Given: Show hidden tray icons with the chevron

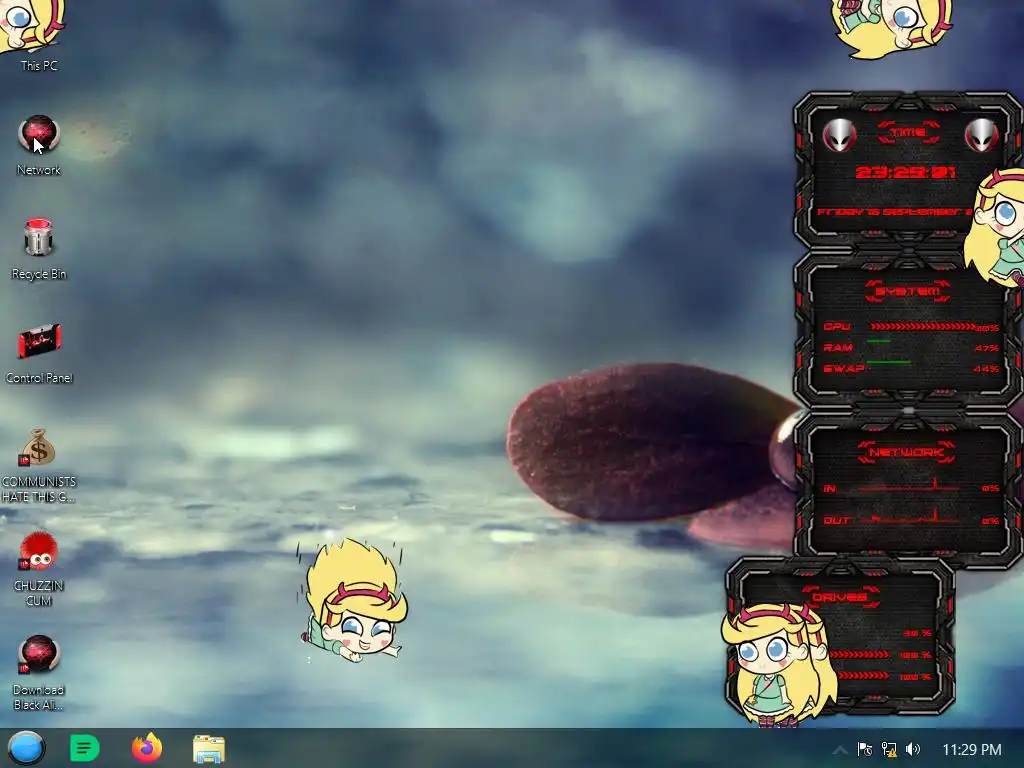Looking at the screenshot, I should [x=840, y=750].
